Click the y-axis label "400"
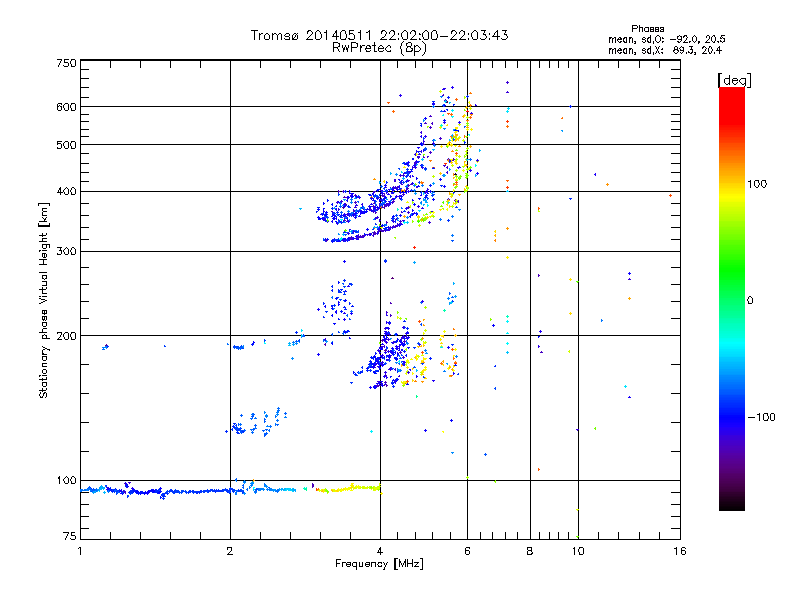 (66, 191)
